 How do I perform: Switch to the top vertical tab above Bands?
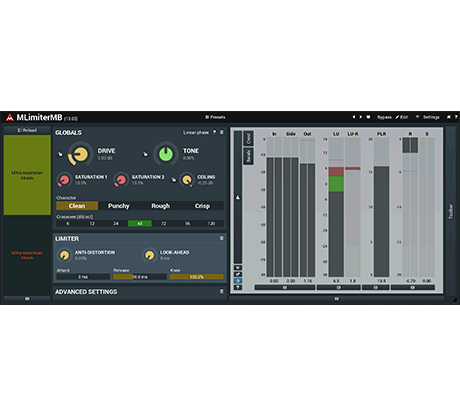tap(248, 138)
